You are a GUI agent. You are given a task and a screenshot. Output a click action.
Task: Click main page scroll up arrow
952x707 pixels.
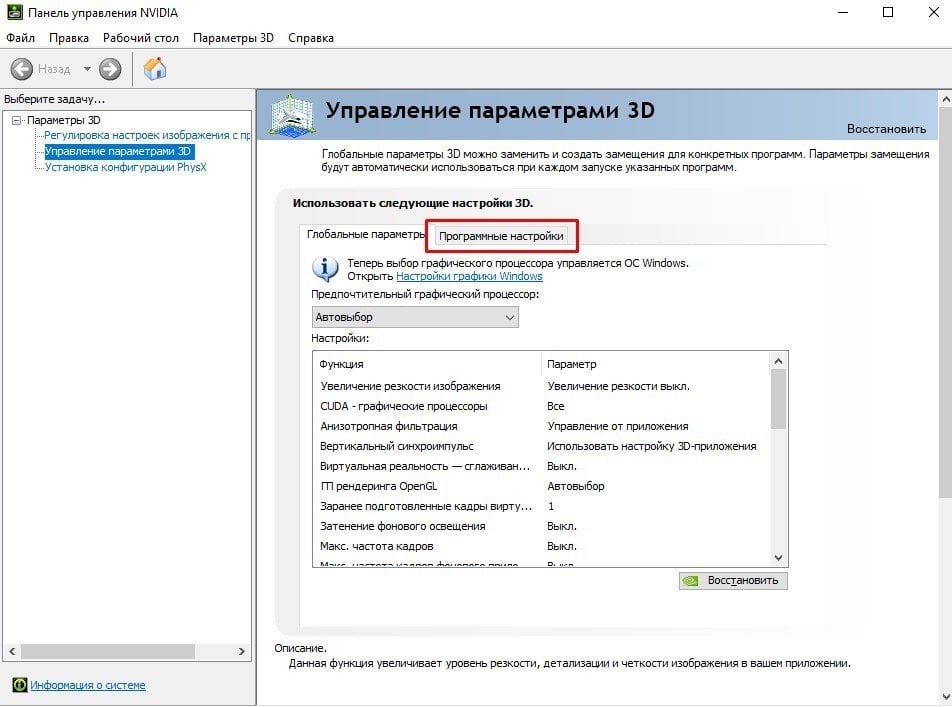[945, 98]
